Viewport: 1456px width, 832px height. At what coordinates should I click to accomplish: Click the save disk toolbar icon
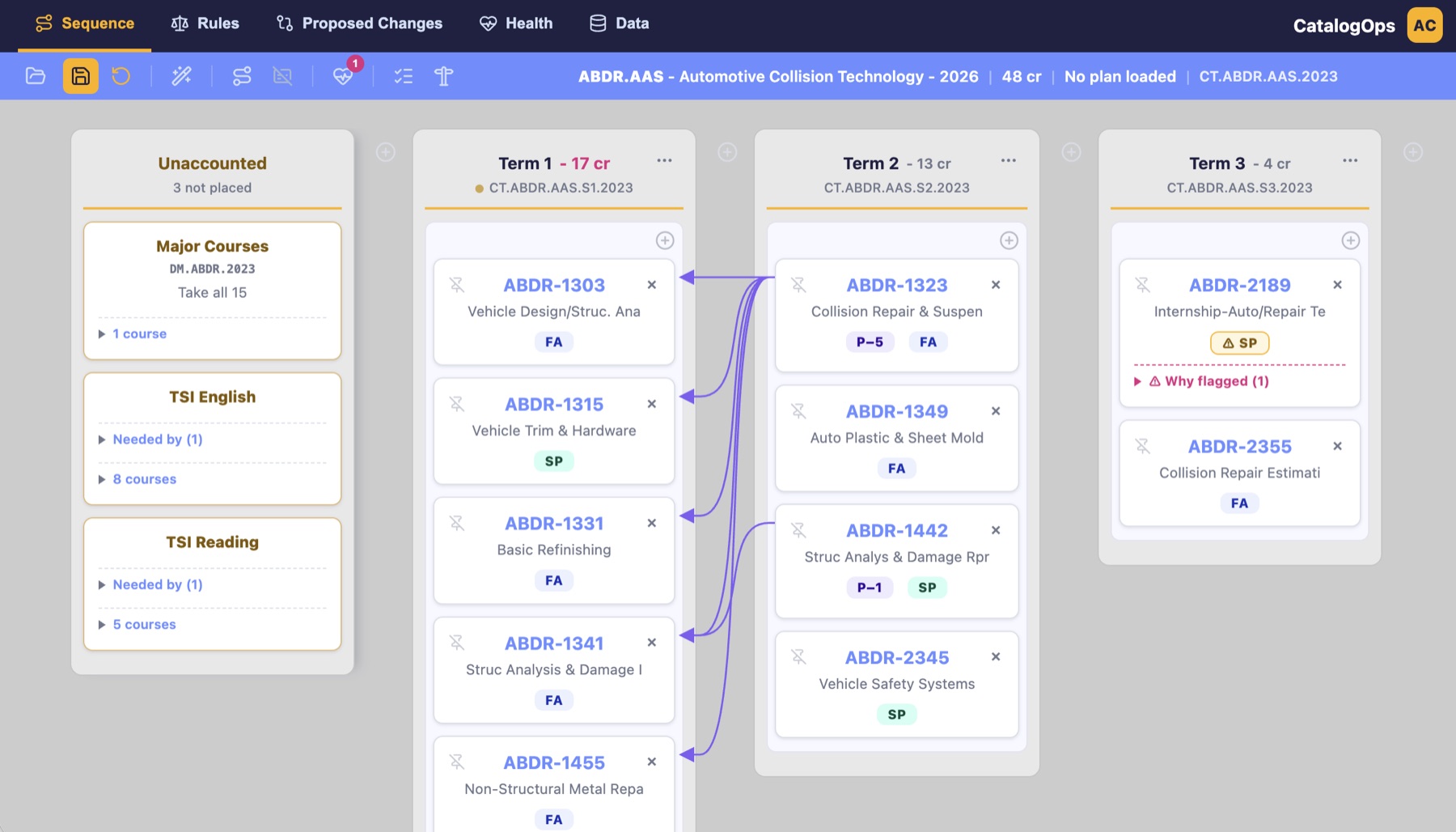tap(81, 76)
